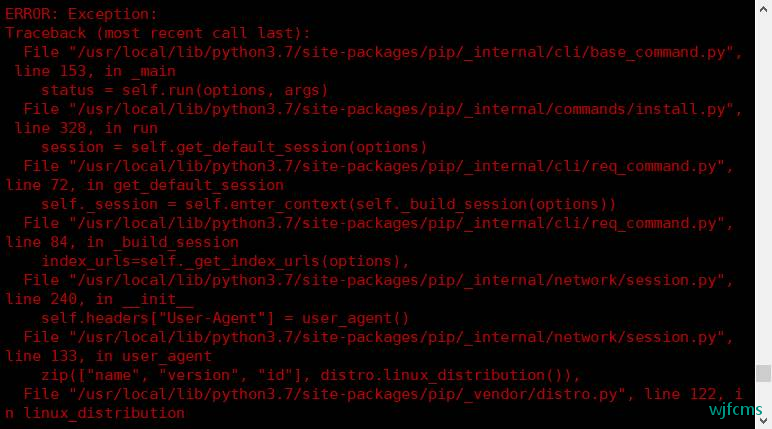Click the 'self.enter_context(self._build_session' code line
Viewport: 772px width, 429px height.
[328, 204]
